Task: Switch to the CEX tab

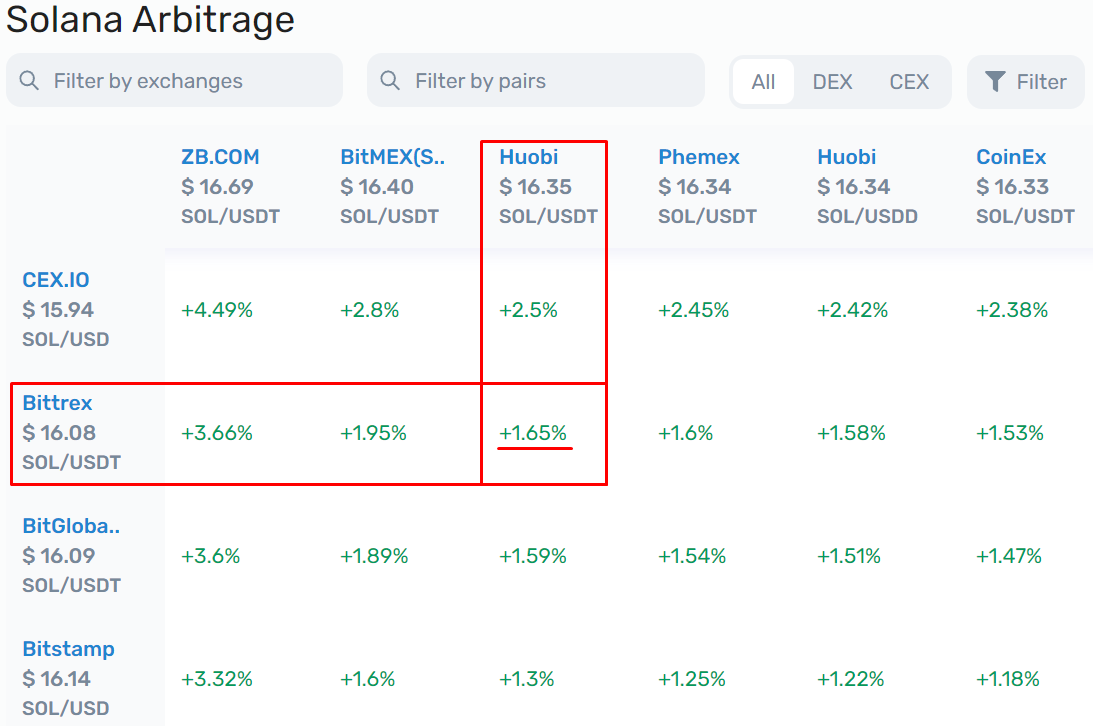Action: [x=909, y=82]
